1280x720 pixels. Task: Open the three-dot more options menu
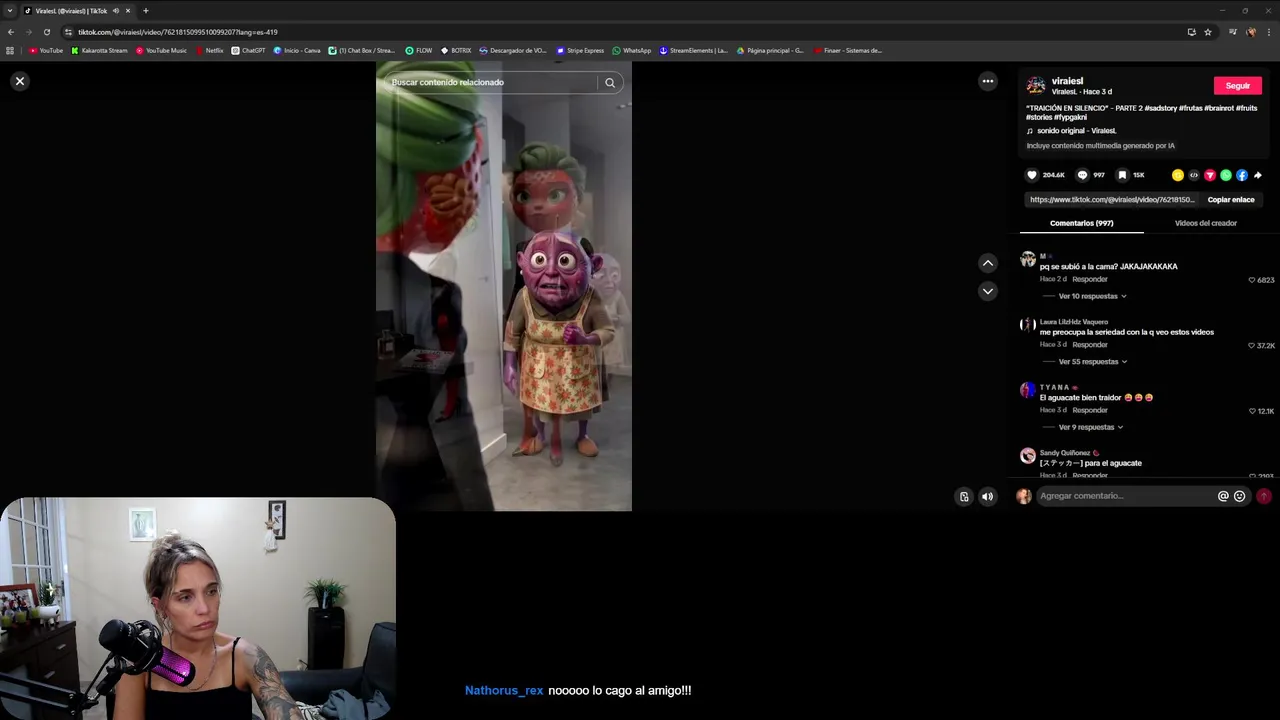(988, 81)
